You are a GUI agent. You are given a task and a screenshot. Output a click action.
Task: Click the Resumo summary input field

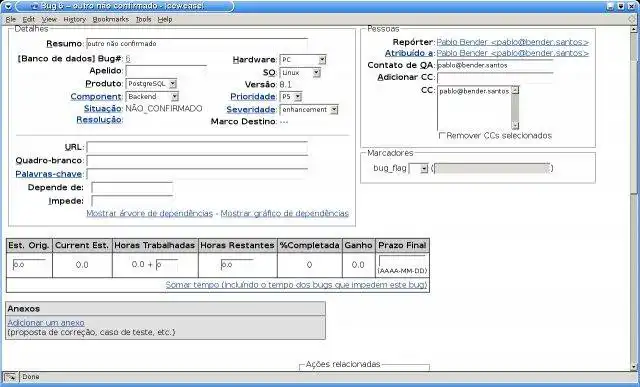(x=197, y=44)
